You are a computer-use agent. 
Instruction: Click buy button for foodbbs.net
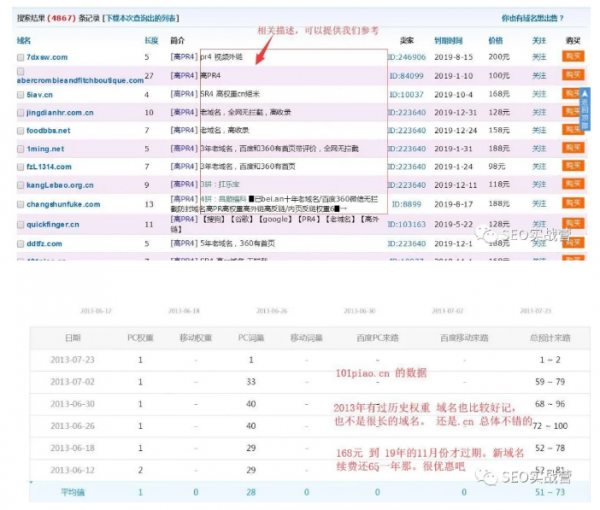(573, 130)
